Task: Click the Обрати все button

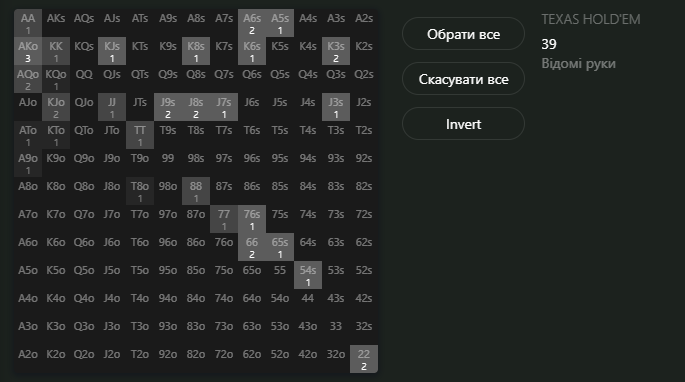Action: (x=463, y=34)
